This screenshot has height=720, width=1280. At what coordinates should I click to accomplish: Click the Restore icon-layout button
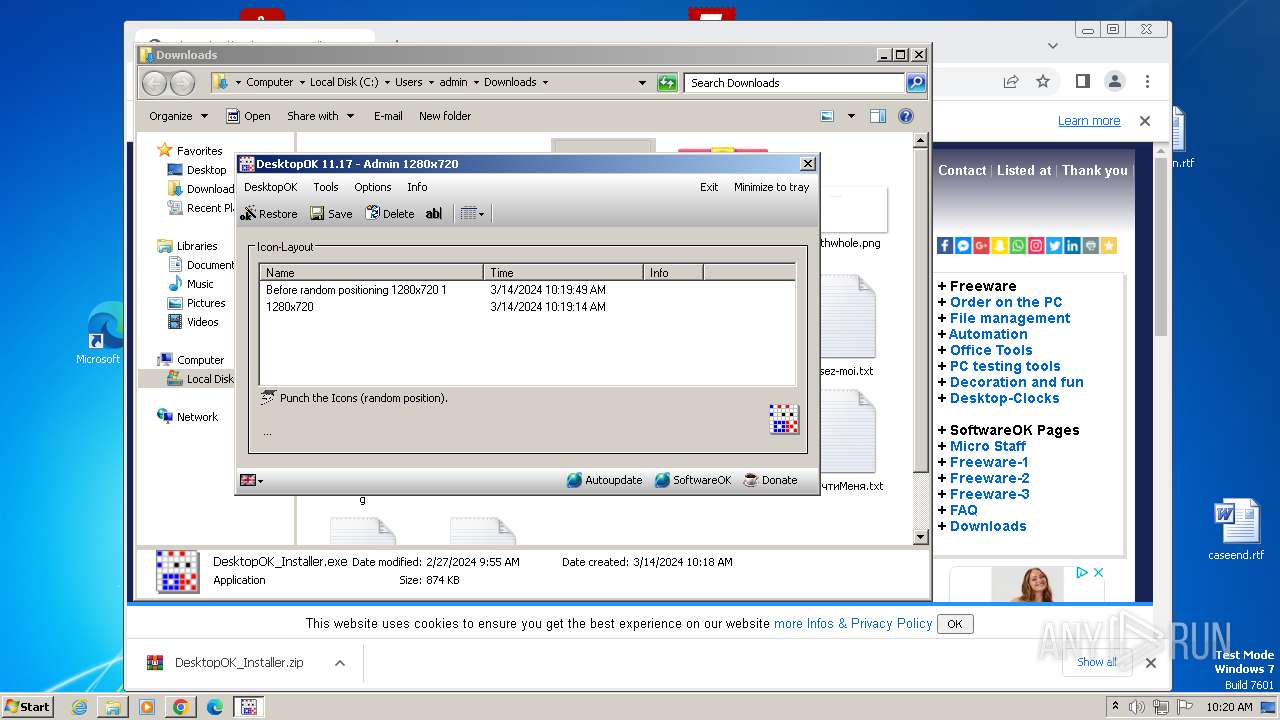point(268,213)
